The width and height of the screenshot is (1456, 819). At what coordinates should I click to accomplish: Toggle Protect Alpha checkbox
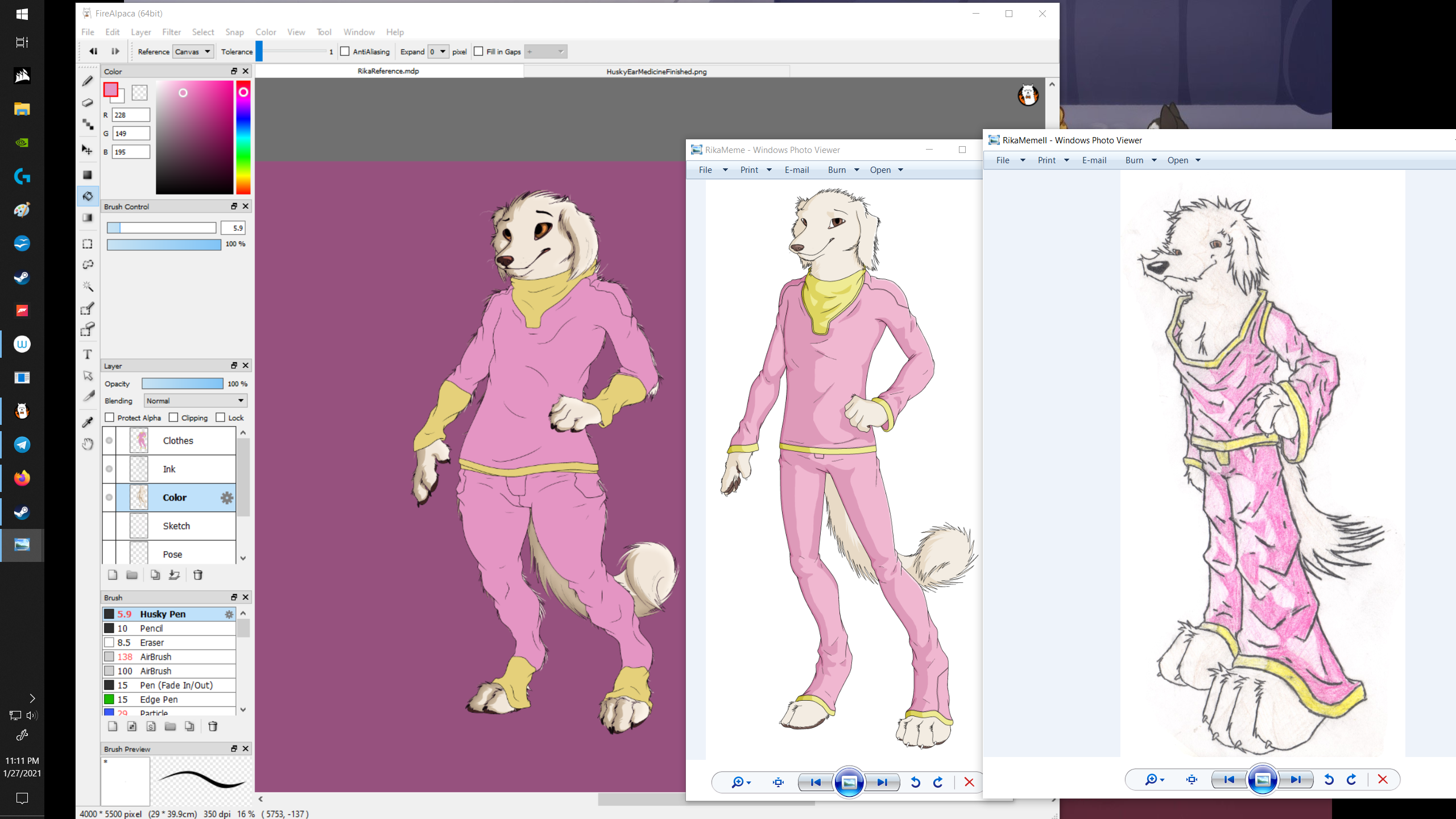coord(110,417)
